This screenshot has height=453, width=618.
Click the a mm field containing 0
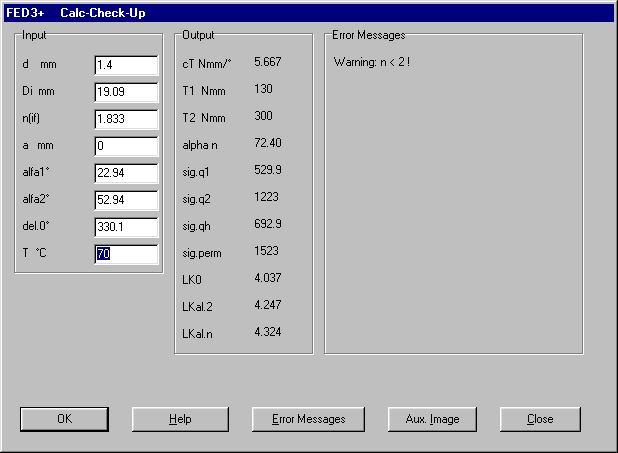click(126, 146)
